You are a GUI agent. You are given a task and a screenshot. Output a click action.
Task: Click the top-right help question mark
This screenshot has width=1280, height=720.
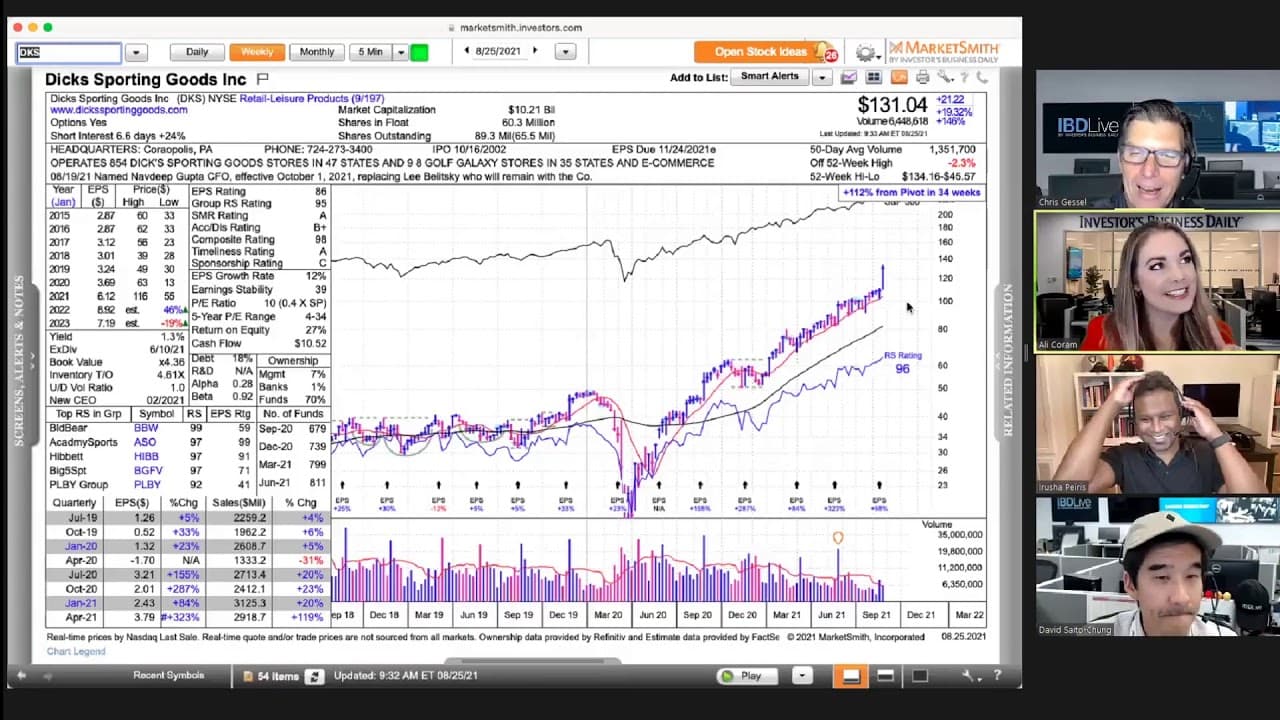click(964, 77)
